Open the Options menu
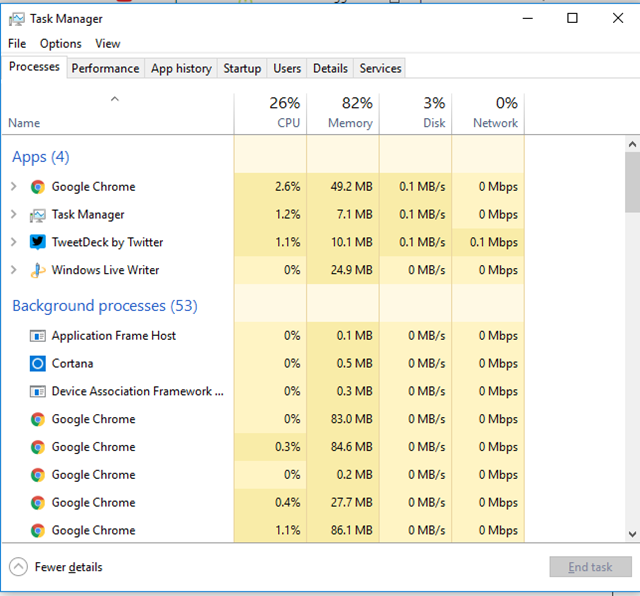The height and width of the screenshot is (596, 640). (x=60, y=44)
